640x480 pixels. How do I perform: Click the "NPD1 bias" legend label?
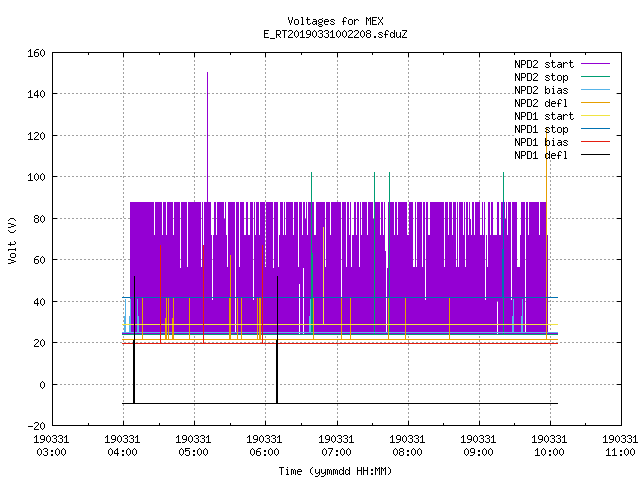click(x=541, y=142)
